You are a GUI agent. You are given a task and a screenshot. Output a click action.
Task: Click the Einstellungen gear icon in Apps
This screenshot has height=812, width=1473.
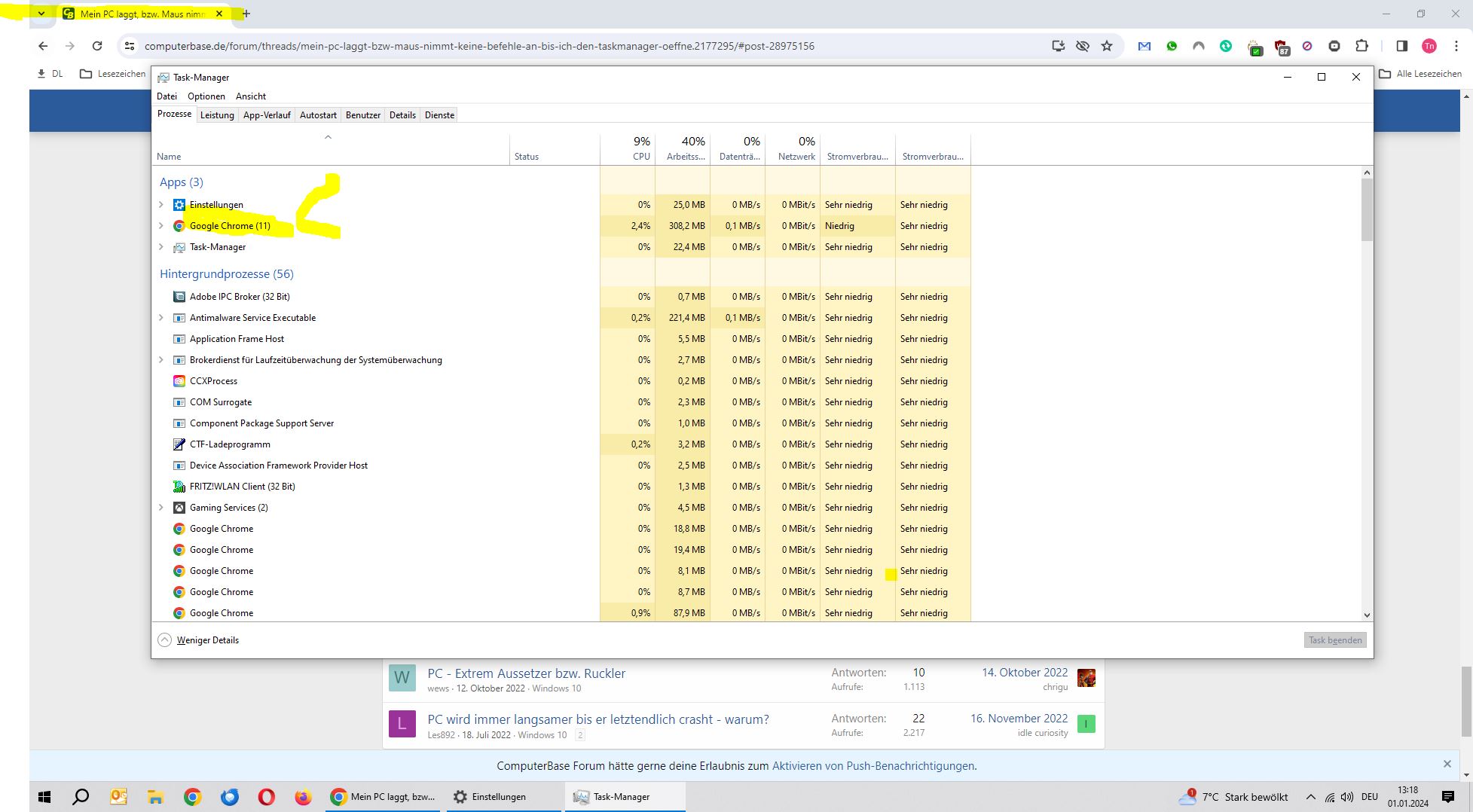[179, 205]
